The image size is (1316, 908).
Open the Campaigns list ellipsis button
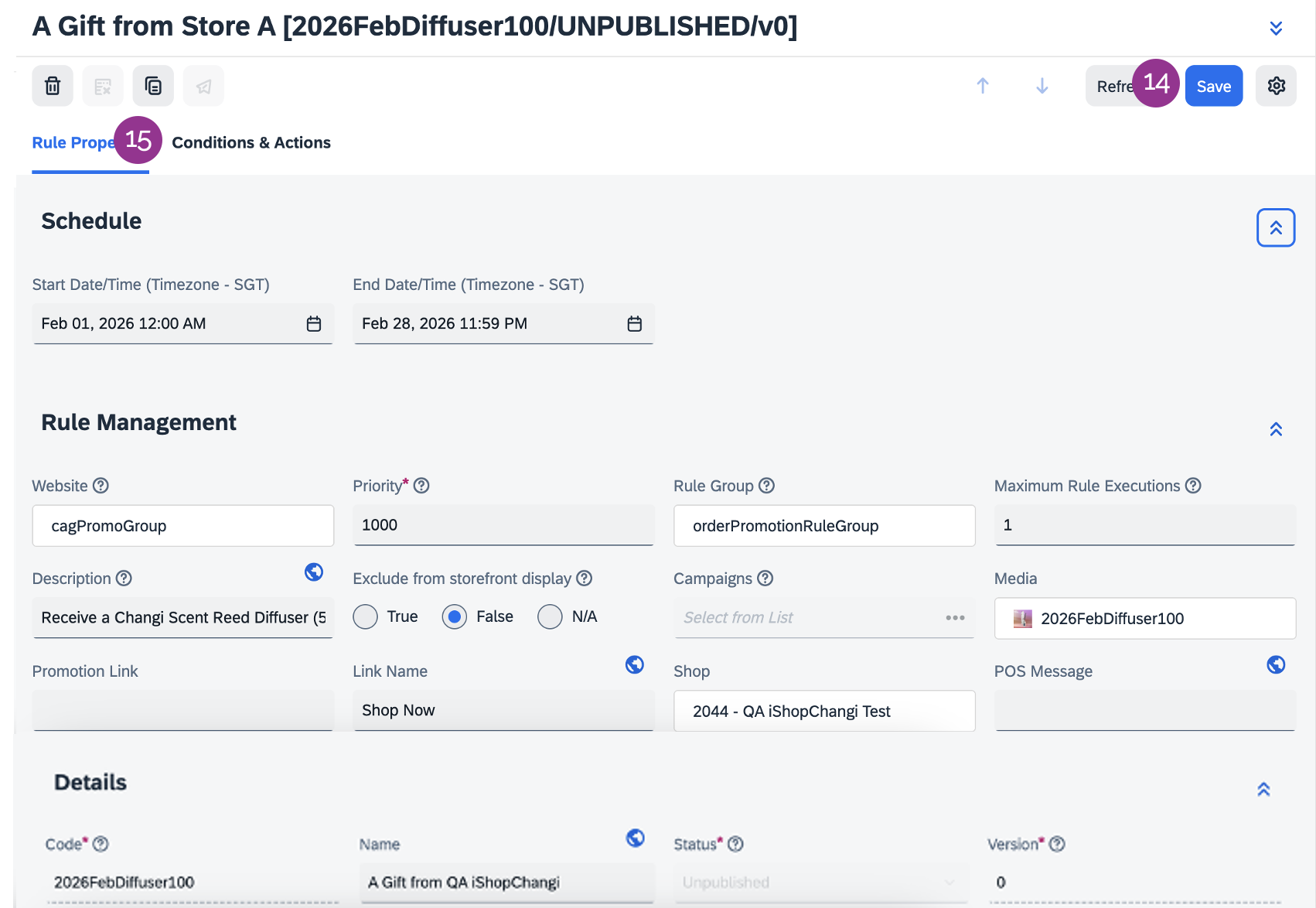(955, 618)
